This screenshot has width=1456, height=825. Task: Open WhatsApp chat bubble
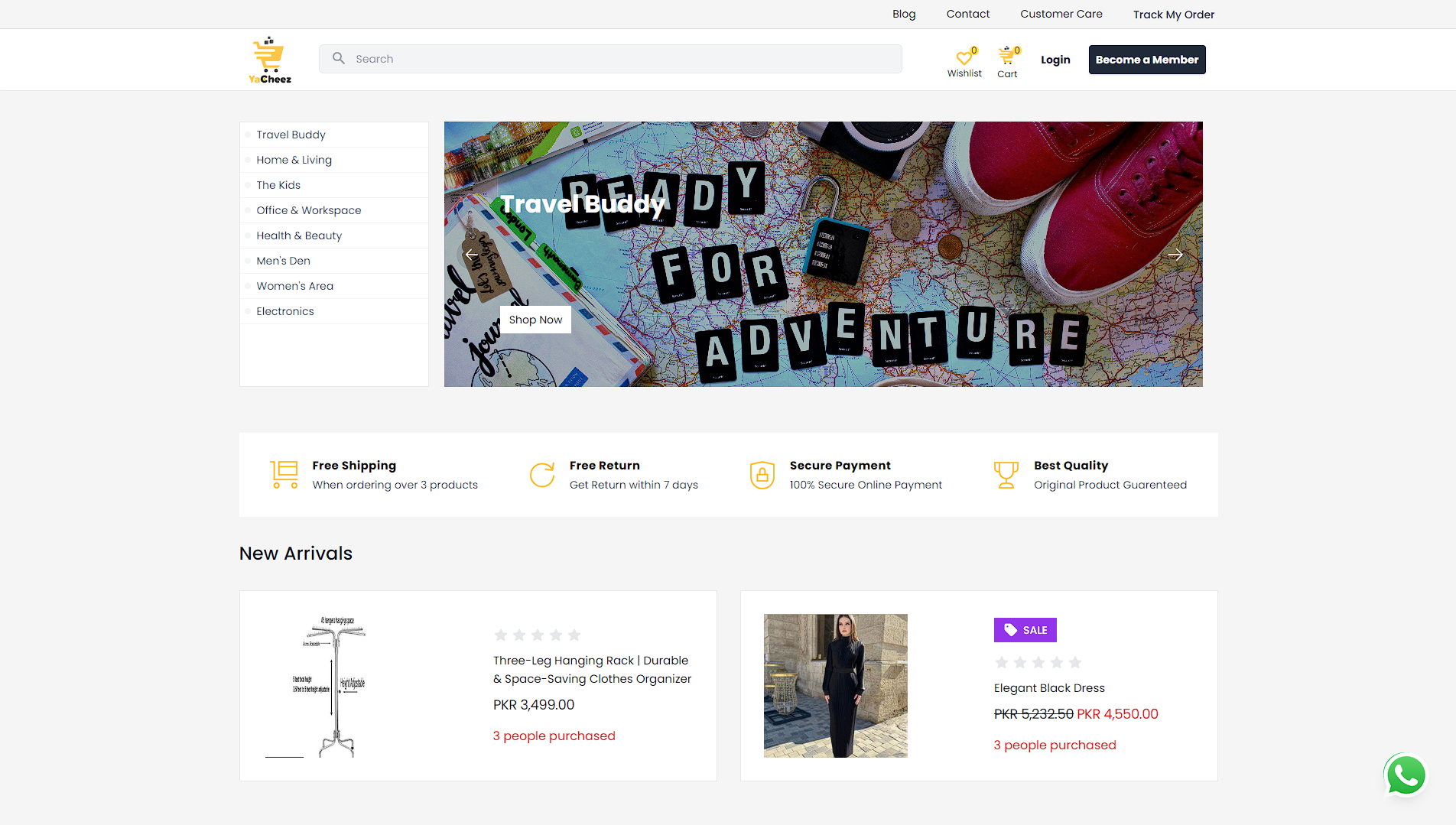click(x=1405, y=776)
